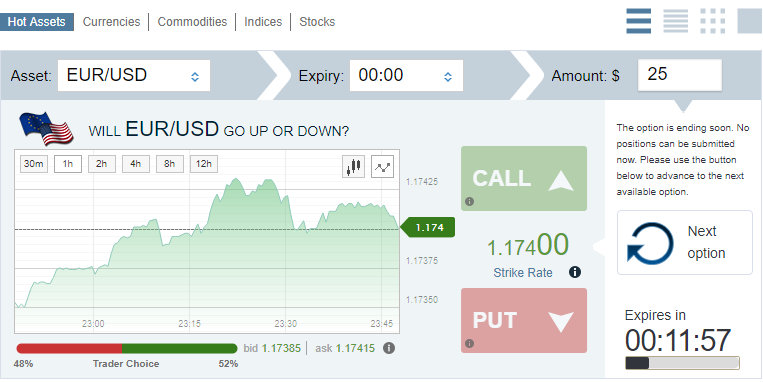This screenshot has height=382, width=763.
Task: Select the thick three-bar list layout icon
Action: click(x=638, y=21)
